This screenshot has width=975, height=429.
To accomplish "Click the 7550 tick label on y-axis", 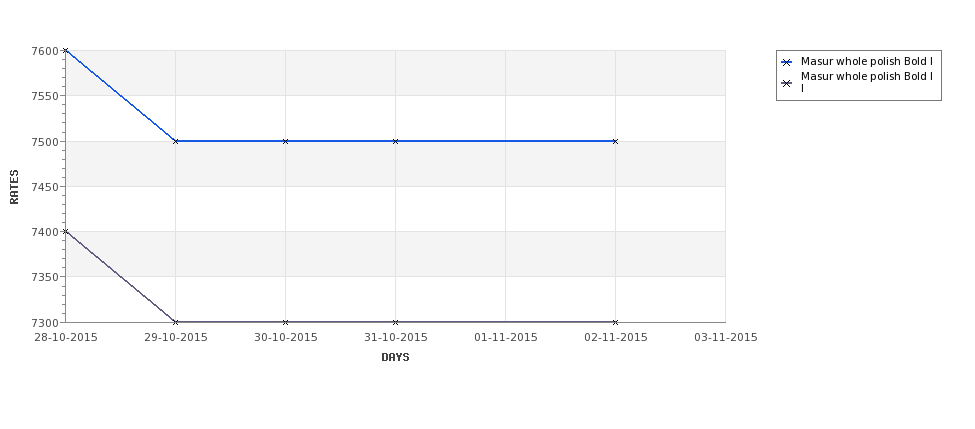I will coord(44,96).
